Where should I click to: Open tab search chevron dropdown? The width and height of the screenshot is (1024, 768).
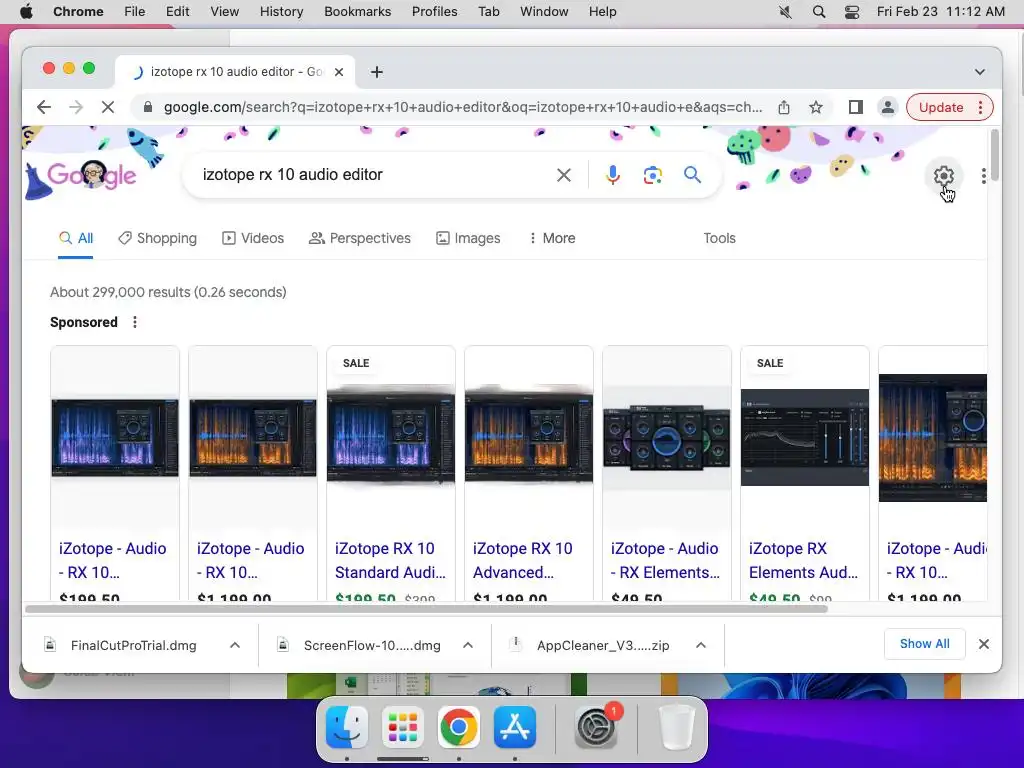tap(980, 72)
